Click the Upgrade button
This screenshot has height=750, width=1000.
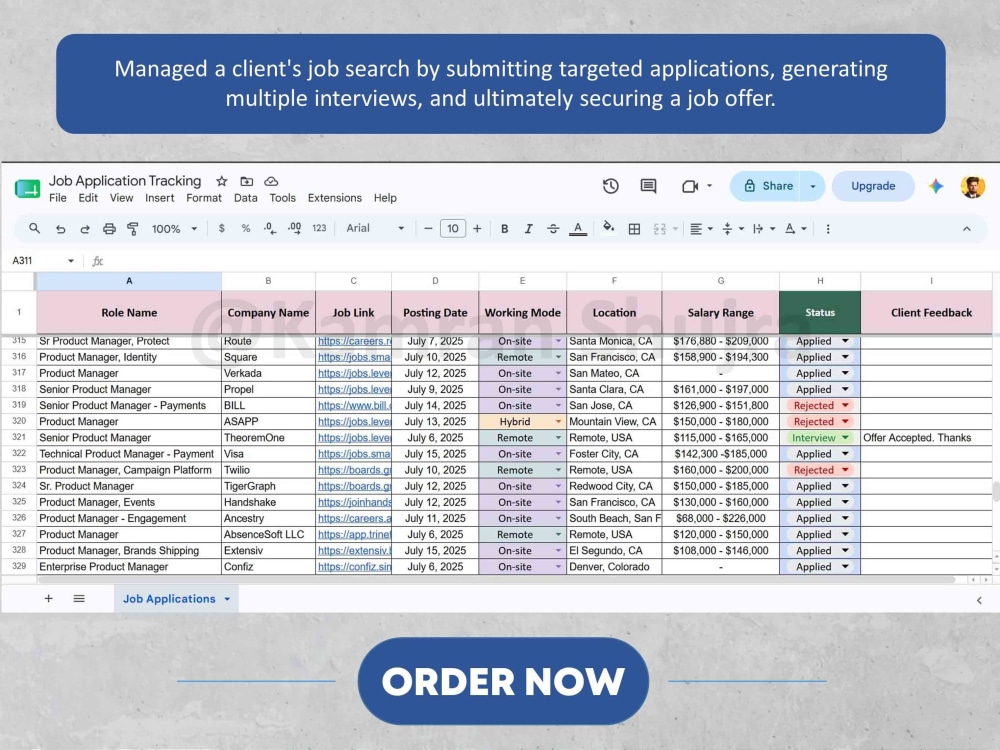(x=873, y=186)
